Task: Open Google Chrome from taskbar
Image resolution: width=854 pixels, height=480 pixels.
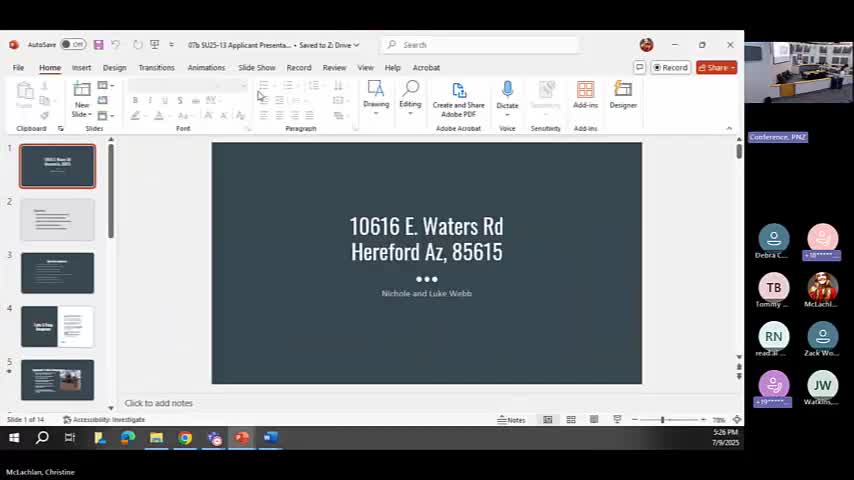Action: (x=185, y=438)
